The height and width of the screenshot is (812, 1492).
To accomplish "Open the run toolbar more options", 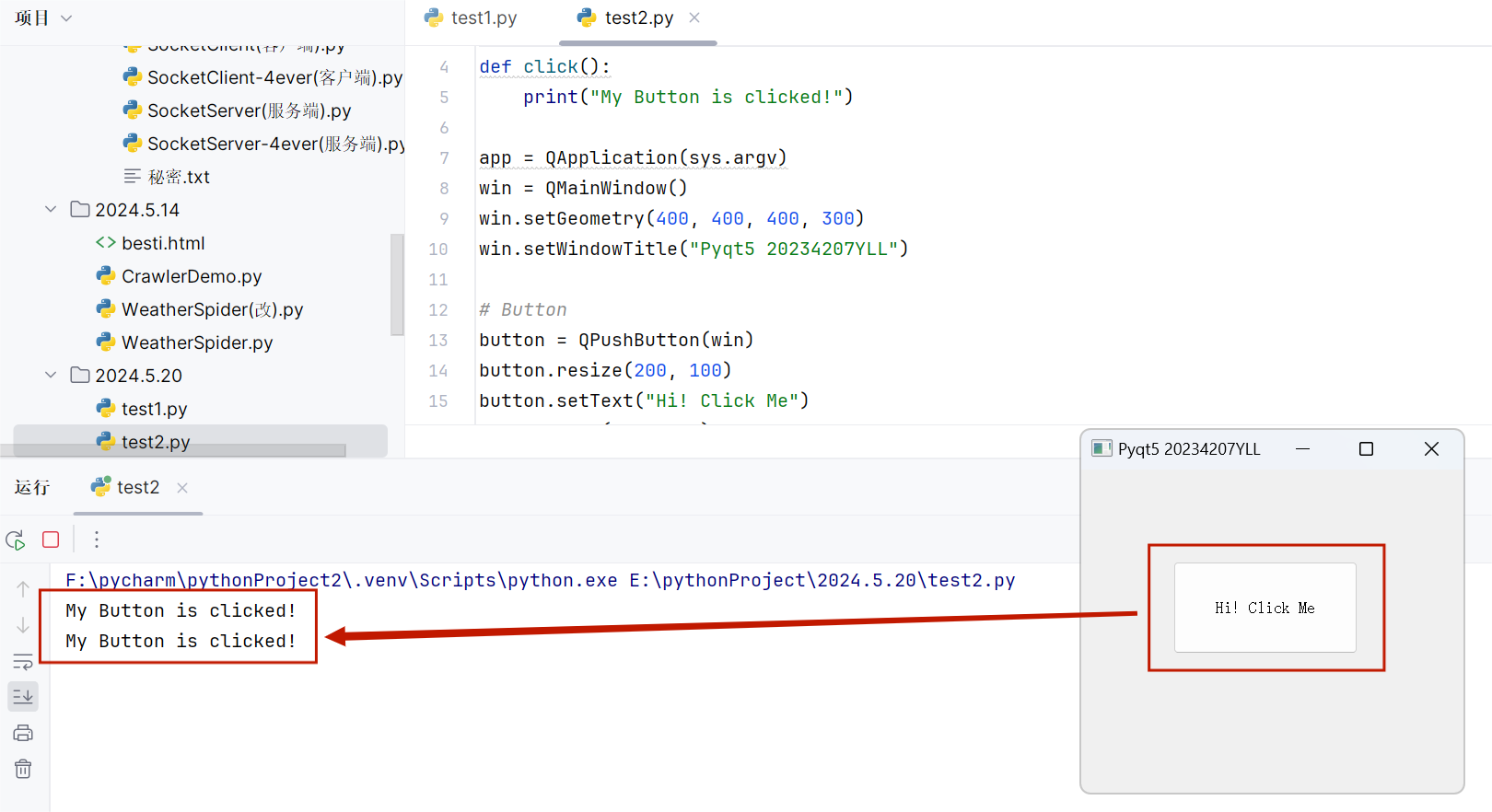I will (96, 539).
